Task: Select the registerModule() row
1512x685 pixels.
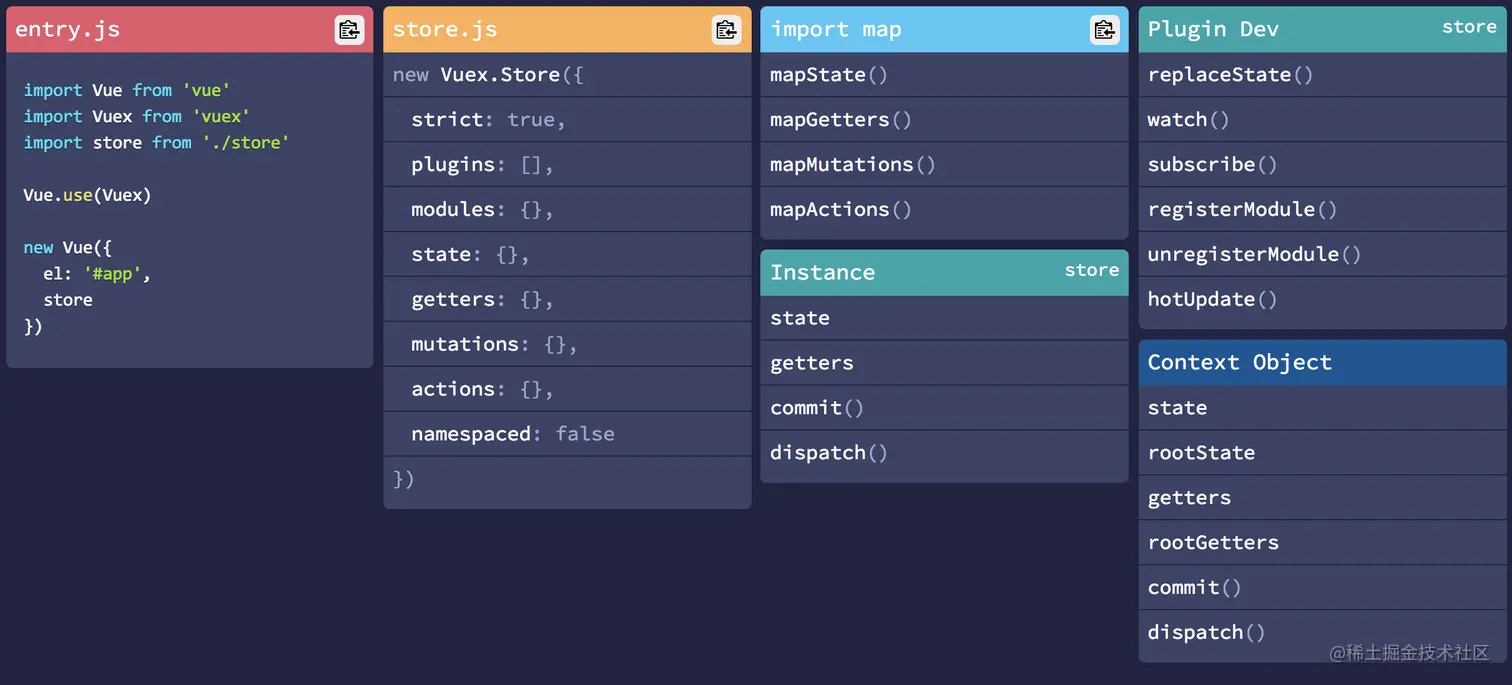Action: [x=1322, y=210]
